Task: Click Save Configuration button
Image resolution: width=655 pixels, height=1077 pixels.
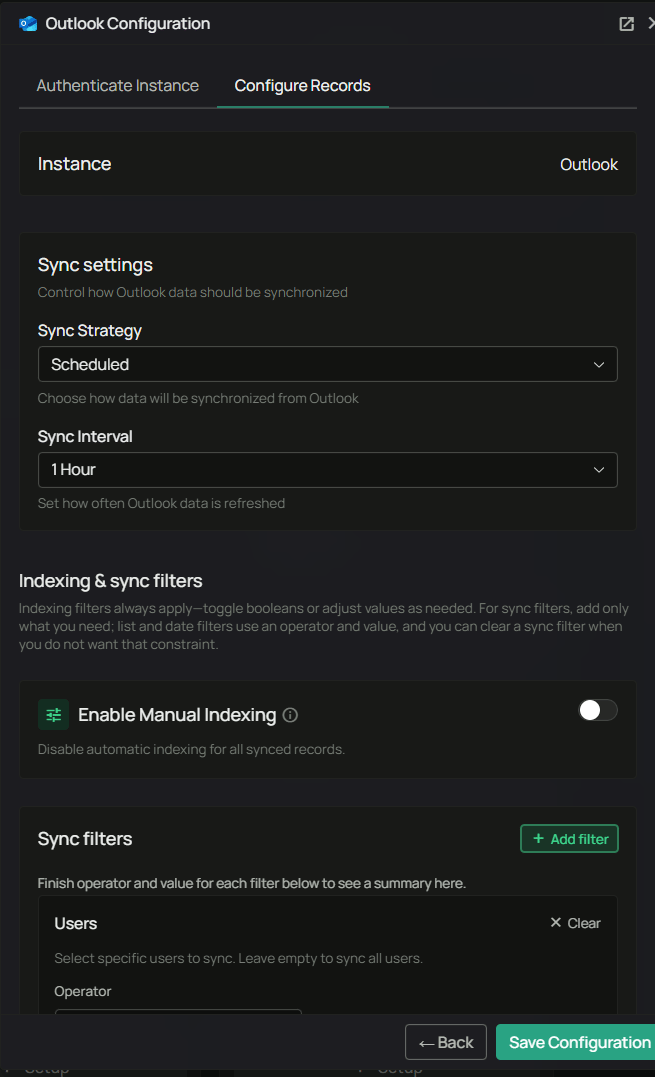Action: tap(575, 1042)
